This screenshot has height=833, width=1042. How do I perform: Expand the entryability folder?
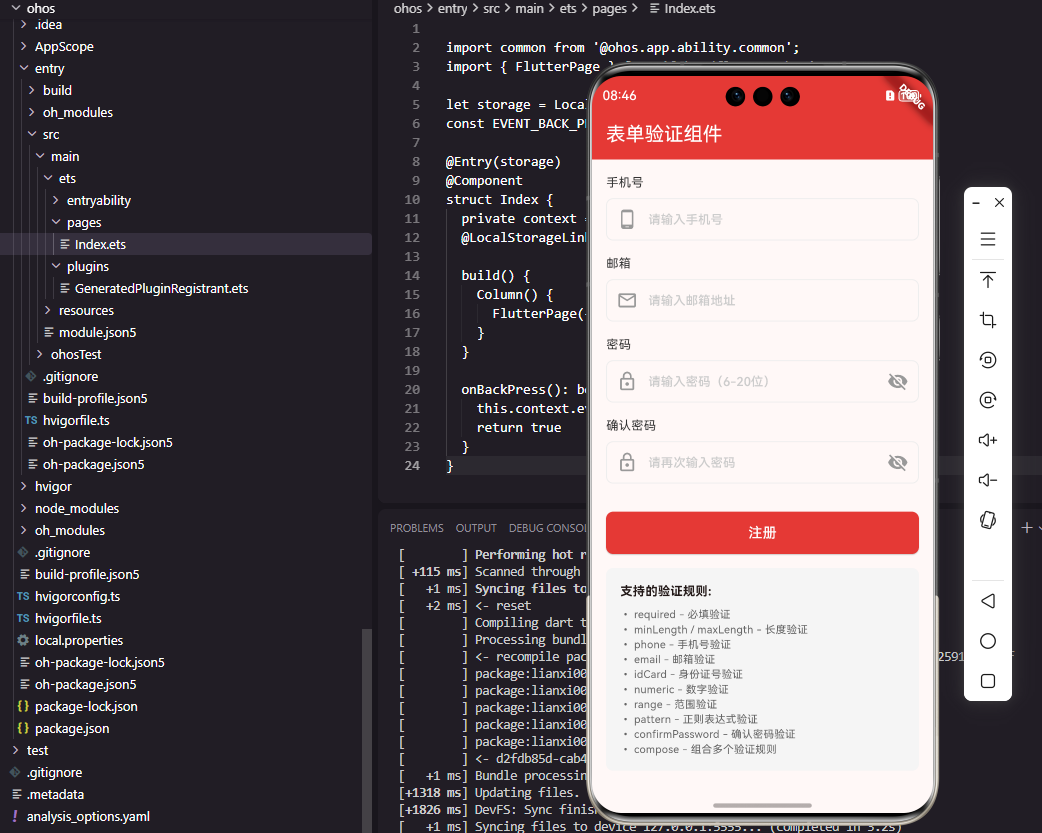point(56,200)
